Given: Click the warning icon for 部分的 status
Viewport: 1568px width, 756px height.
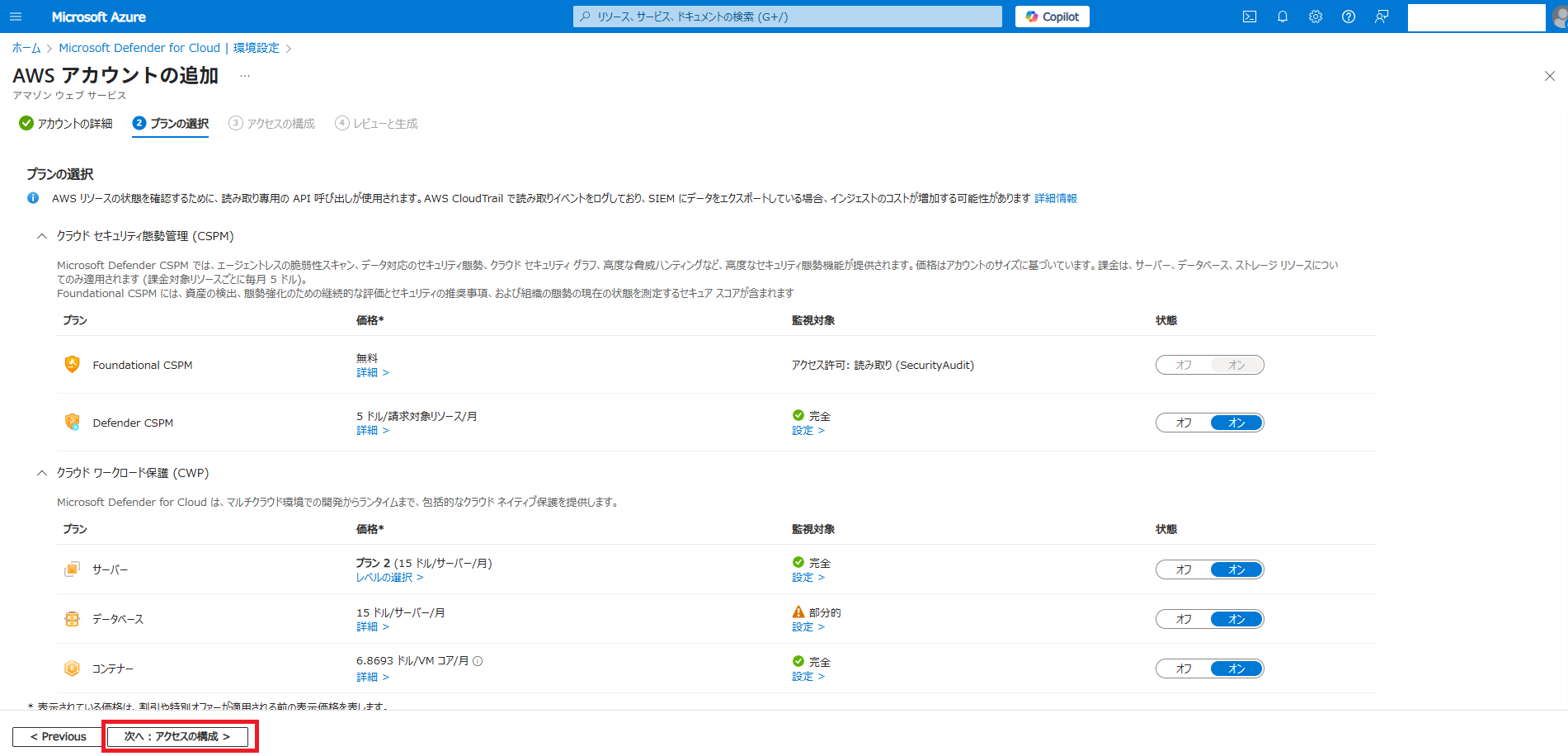Looking at the screenshot, I should pos(798,612).
